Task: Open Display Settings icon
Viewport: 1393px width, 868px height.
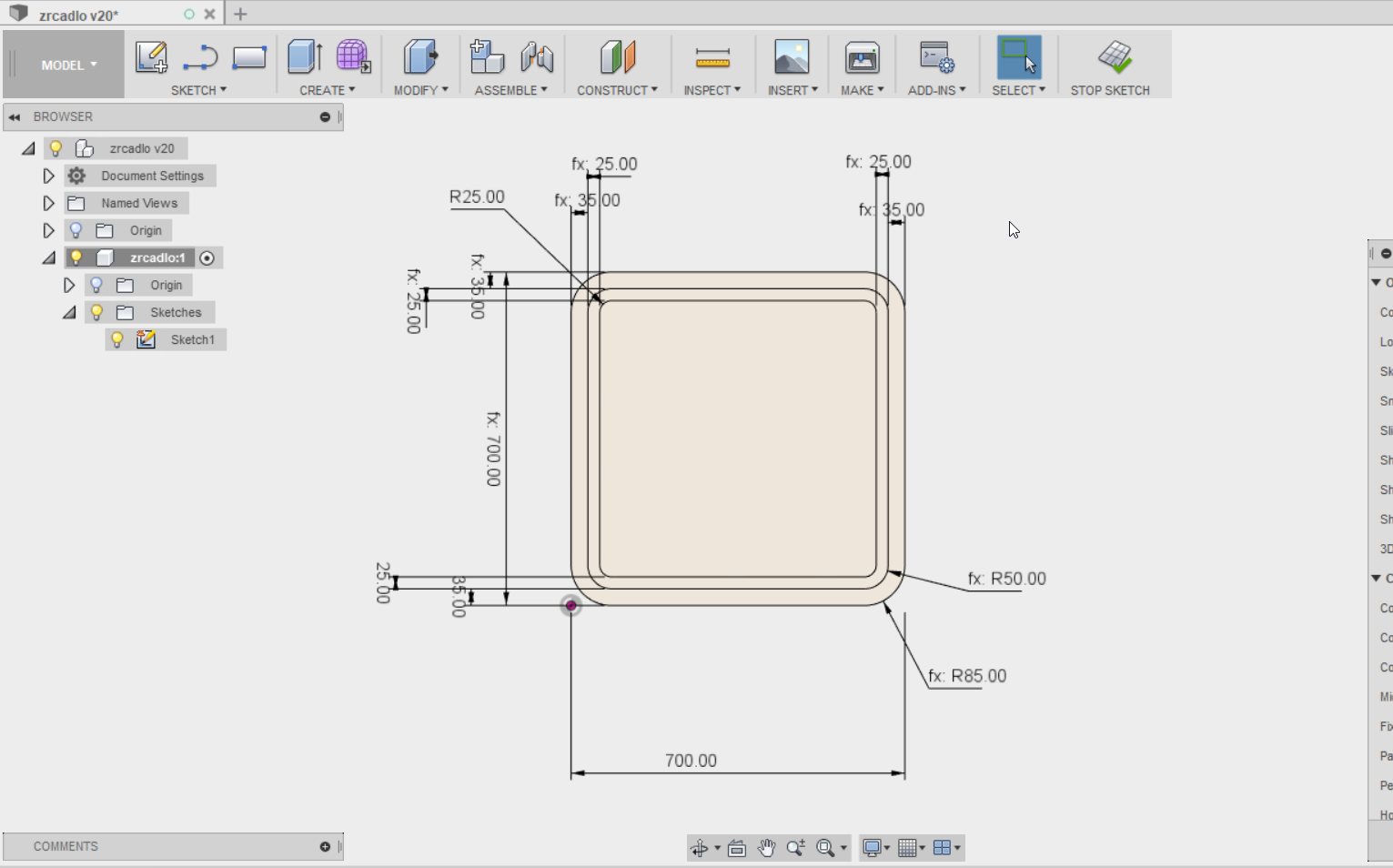Action: 872,848
